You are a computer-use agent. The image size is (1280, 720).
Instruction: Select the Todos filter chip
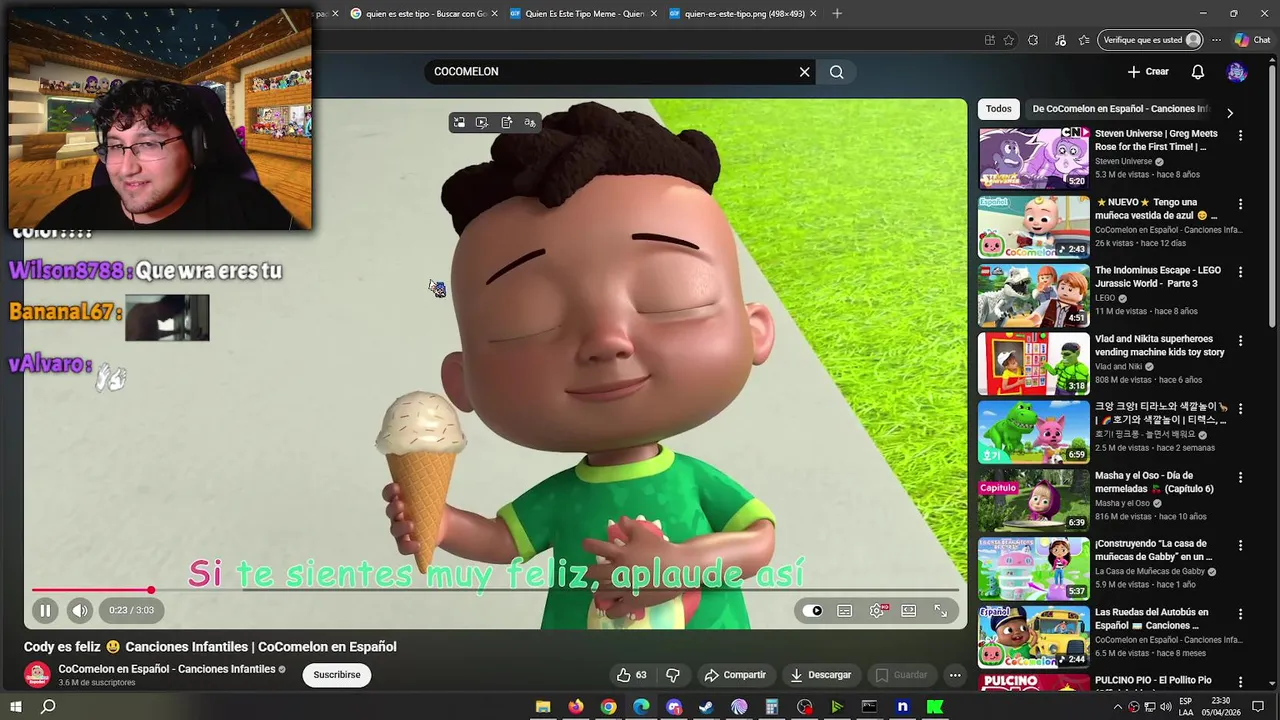click(x=999, y=109)
